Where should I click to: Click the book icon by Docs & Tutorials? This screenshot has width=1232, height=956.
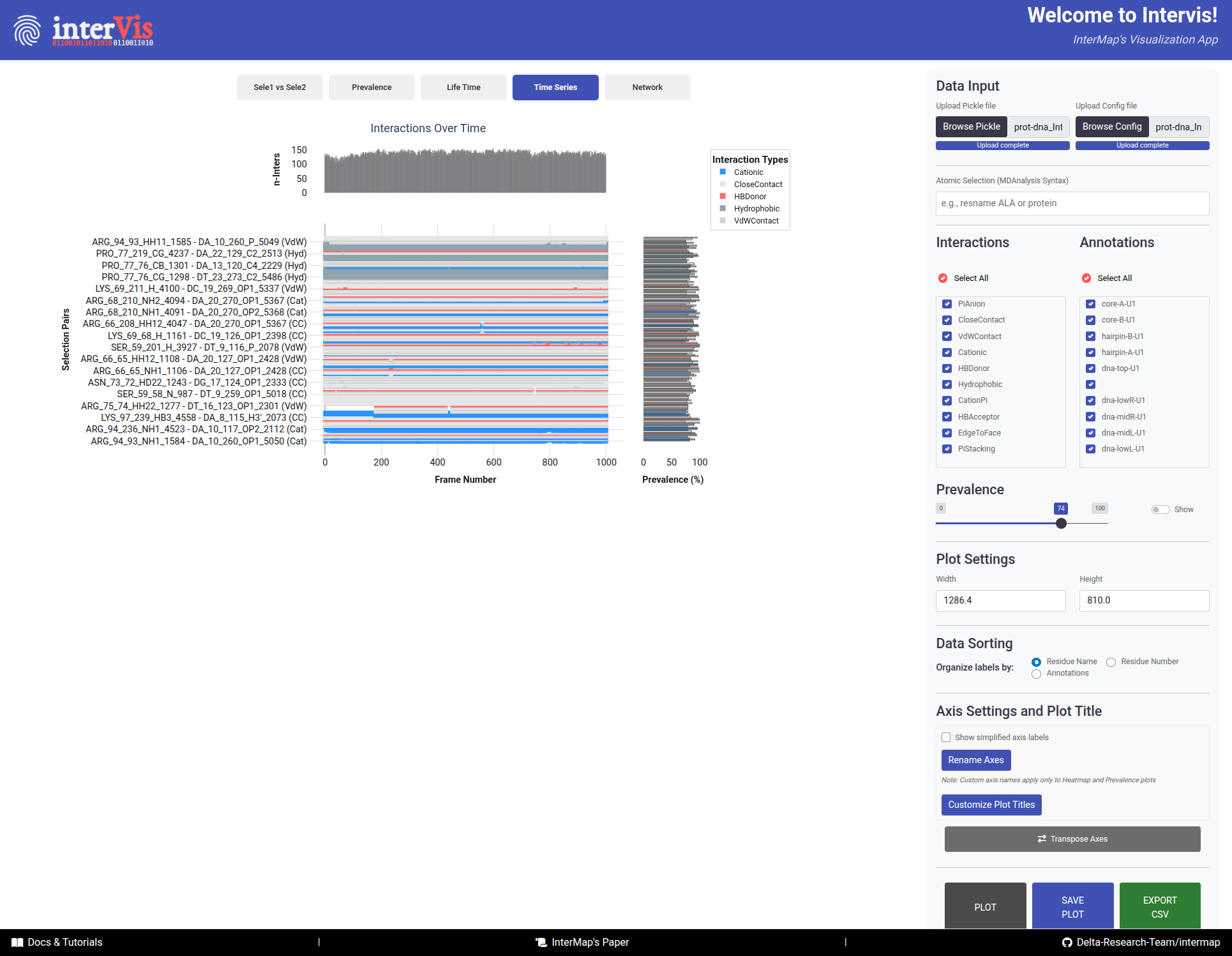click(17, 942)
